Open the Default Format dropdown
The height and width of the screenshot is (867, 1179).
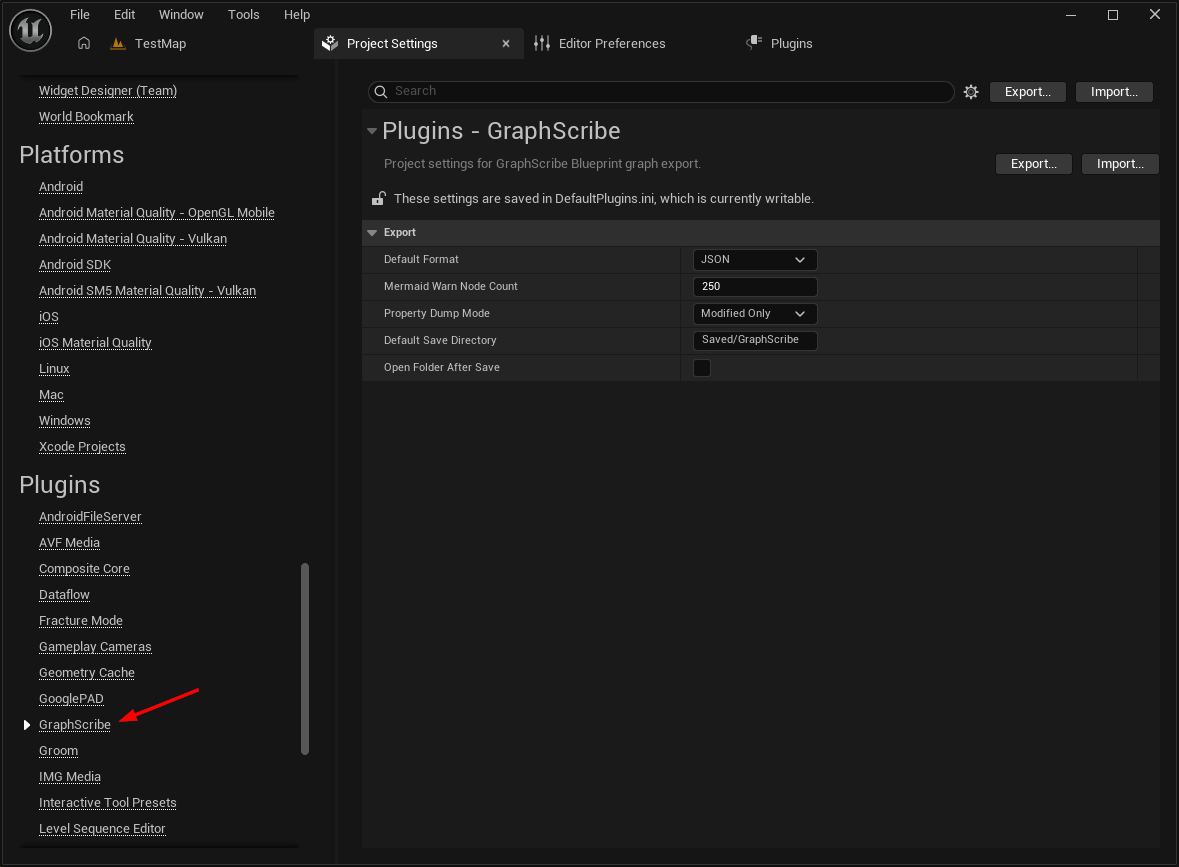[754, 259]
